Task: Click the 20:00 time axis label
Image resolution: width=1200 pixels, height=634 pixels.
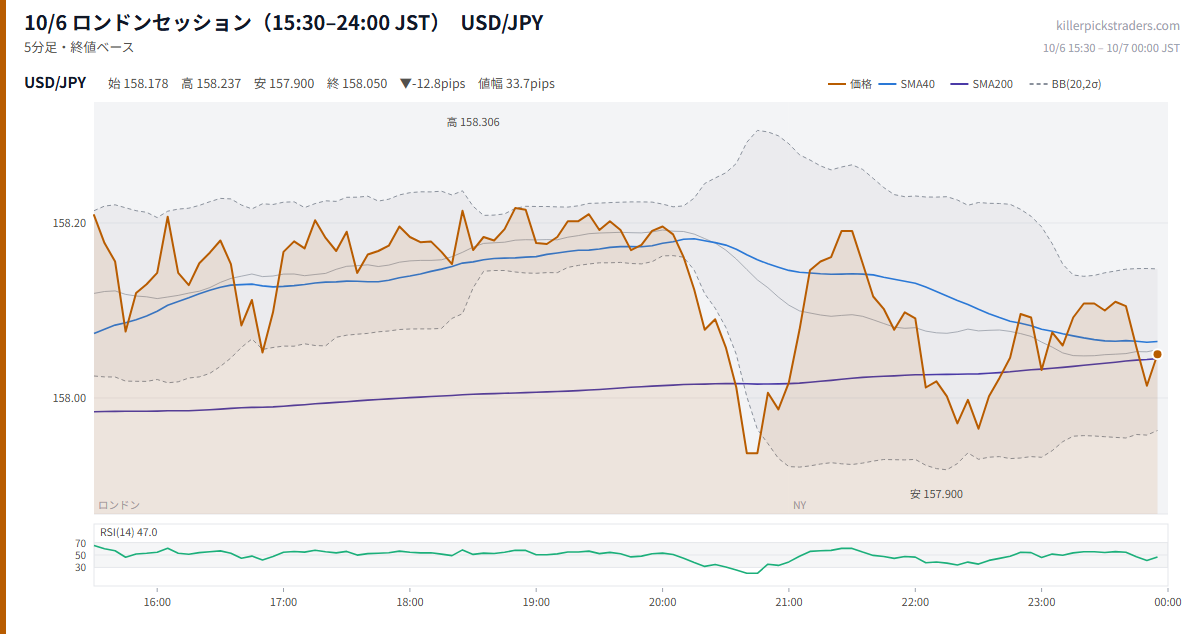Action: pos(662,602)
